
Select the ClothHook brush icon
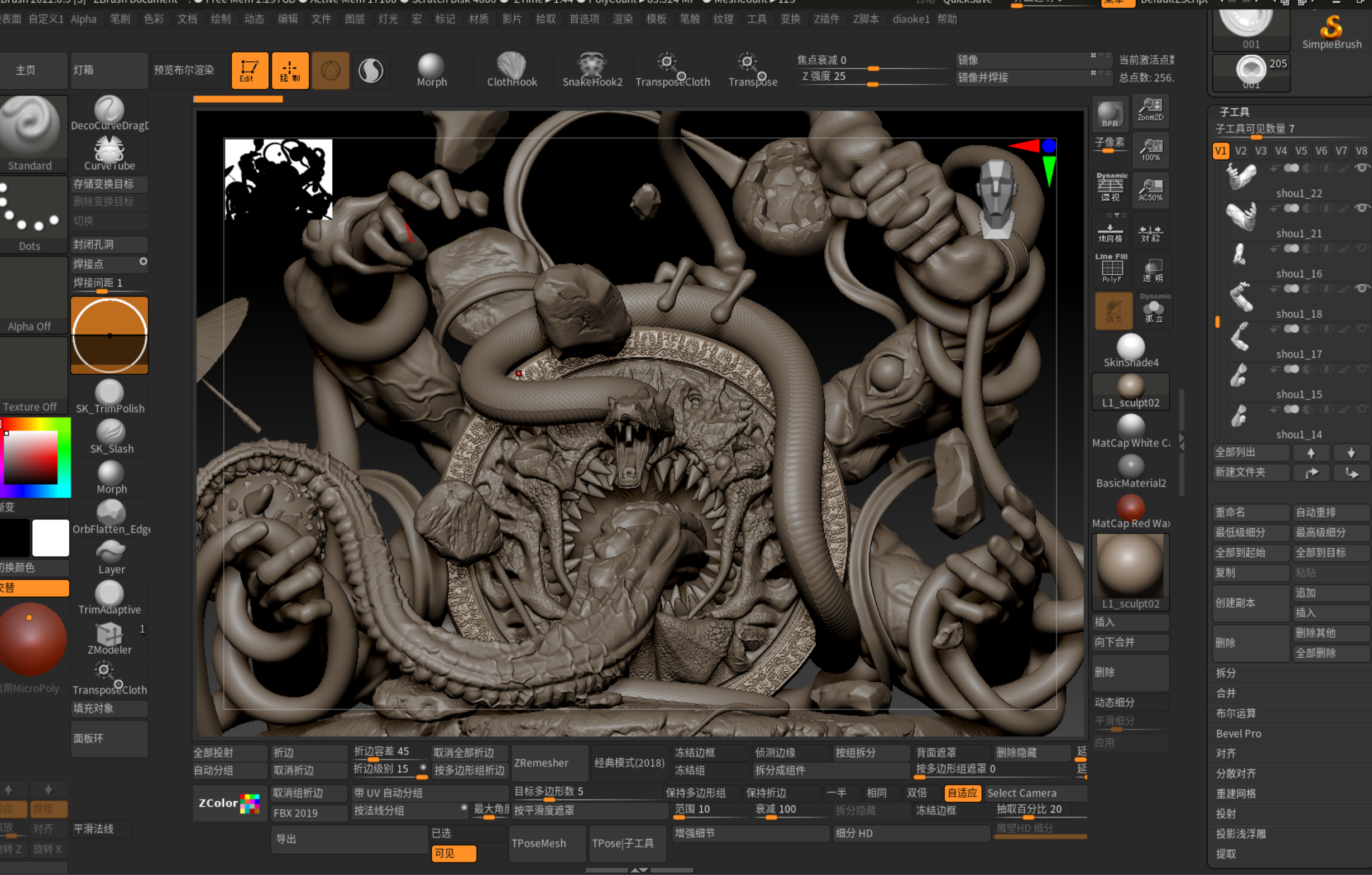(x=511, y=66)
